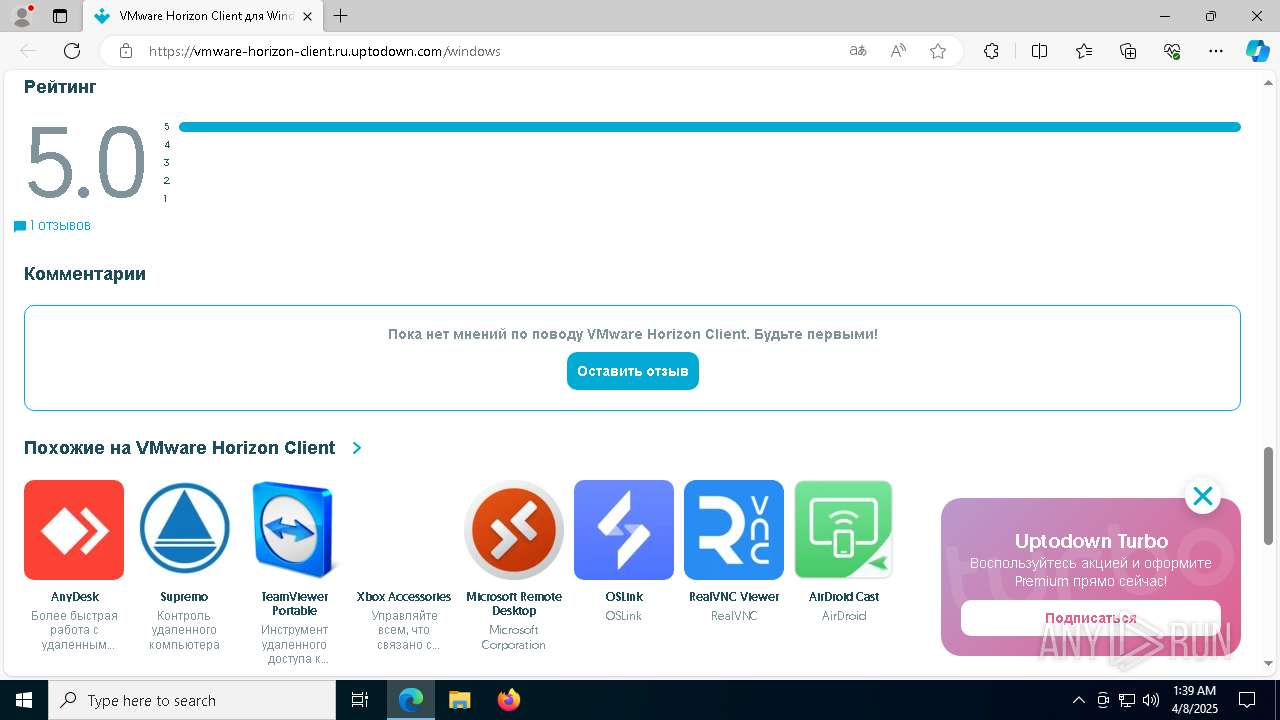Open the Windows Start menu
Image resolution: width=1280 pixels, height=720 pixels.
click(24, 700)
